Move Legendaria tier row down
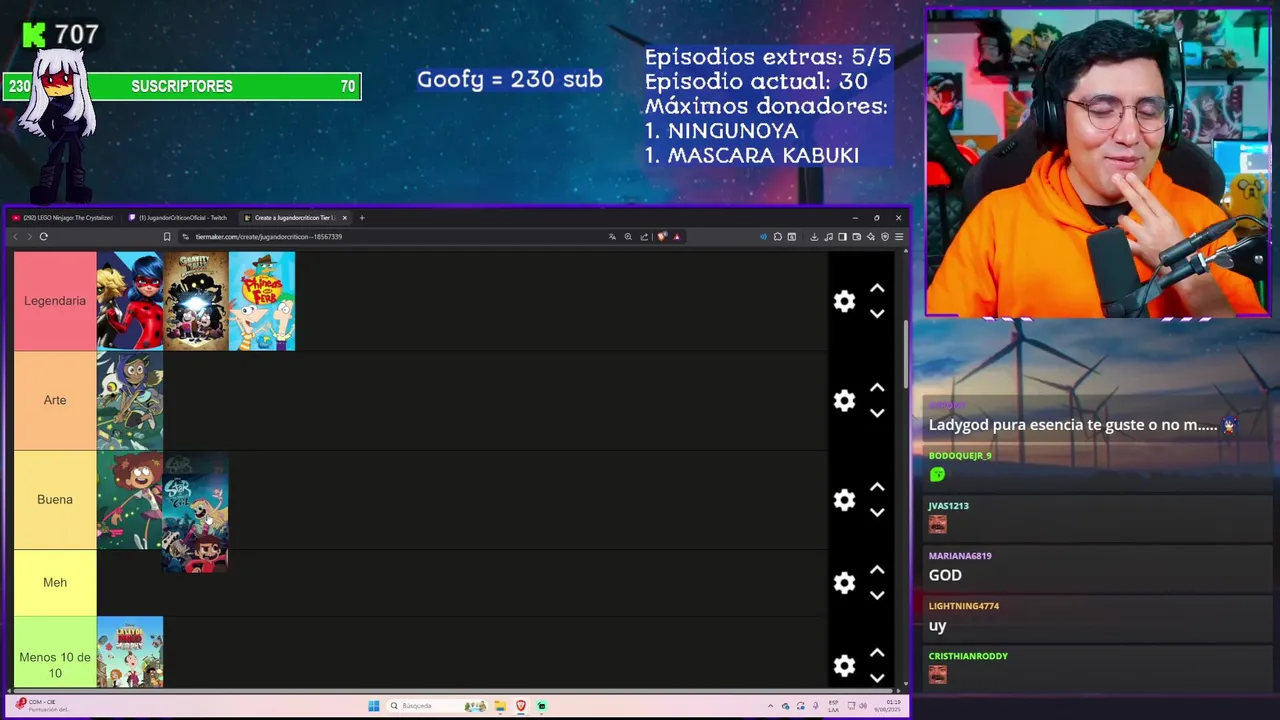 click(877, 313)
